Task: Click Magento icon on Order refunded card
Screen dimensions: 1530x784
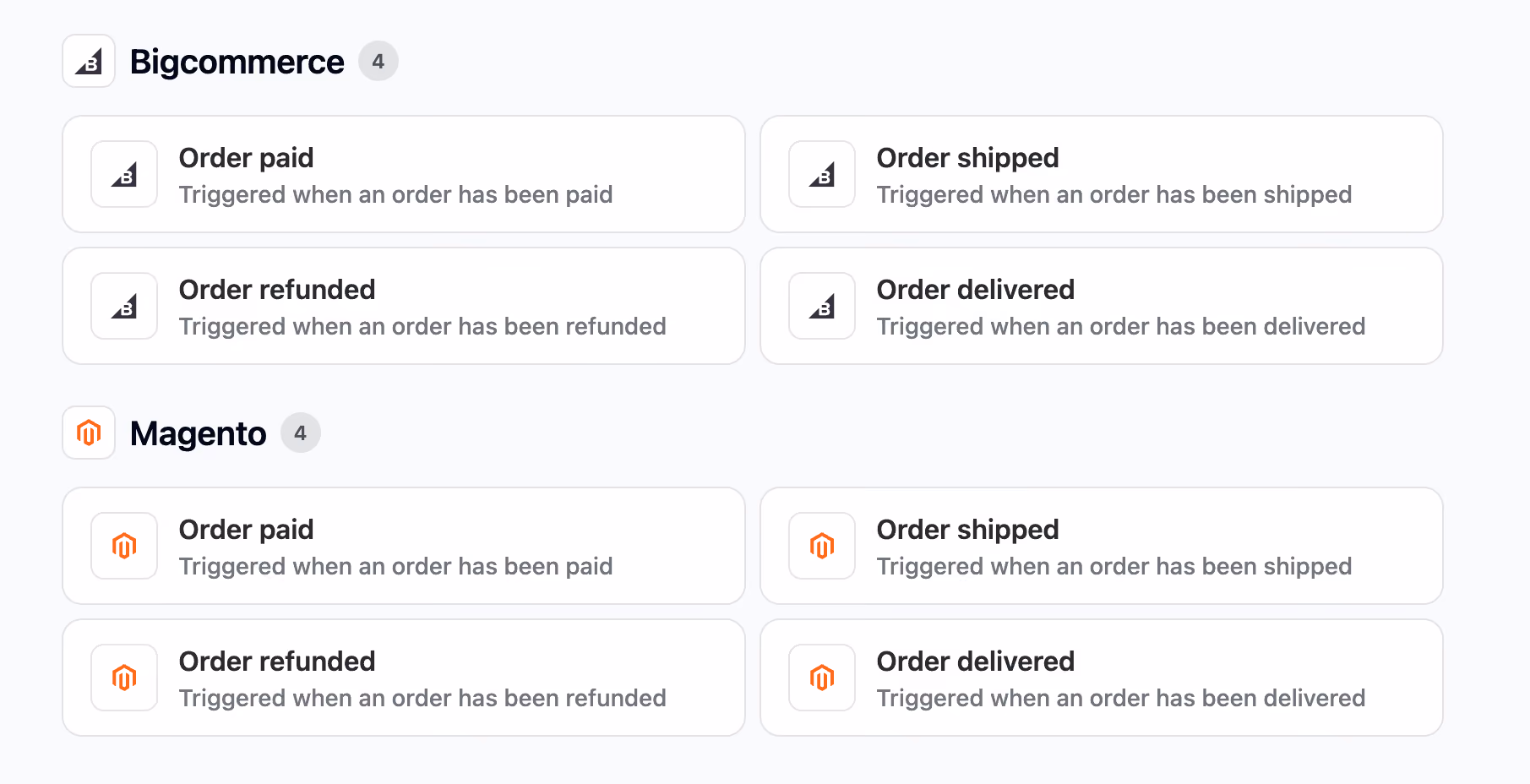Action: pos(124,678)
